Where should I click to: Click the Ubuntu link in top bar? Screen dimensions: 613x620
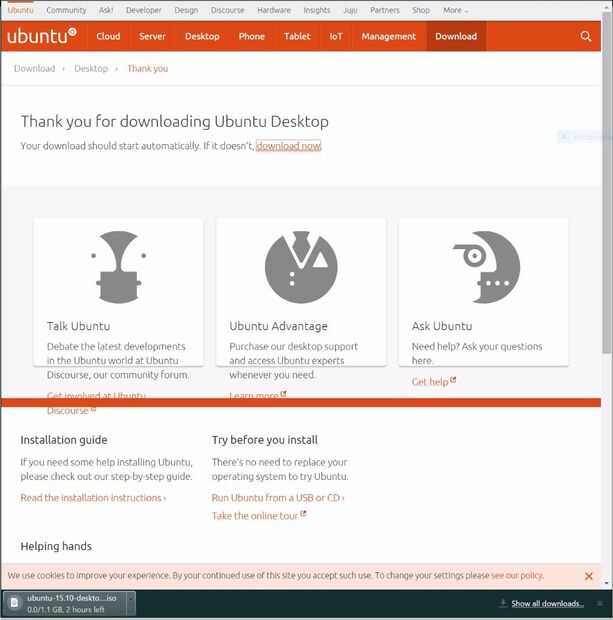click(x=21, y=10)
